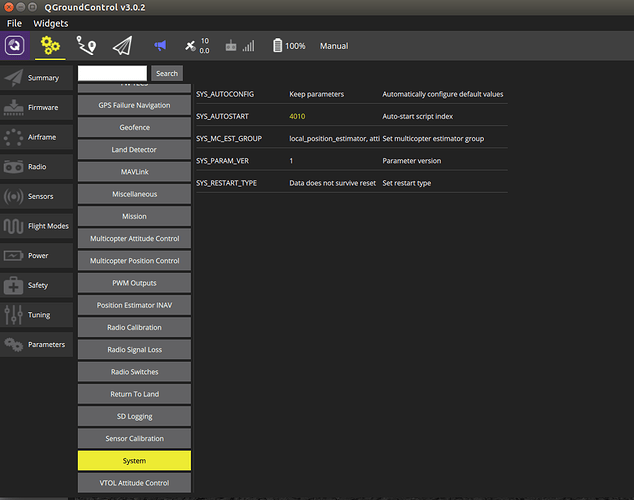Open the Power setup page
The height and width of the screenshot is (500, 634).
[x=36, y=255]
